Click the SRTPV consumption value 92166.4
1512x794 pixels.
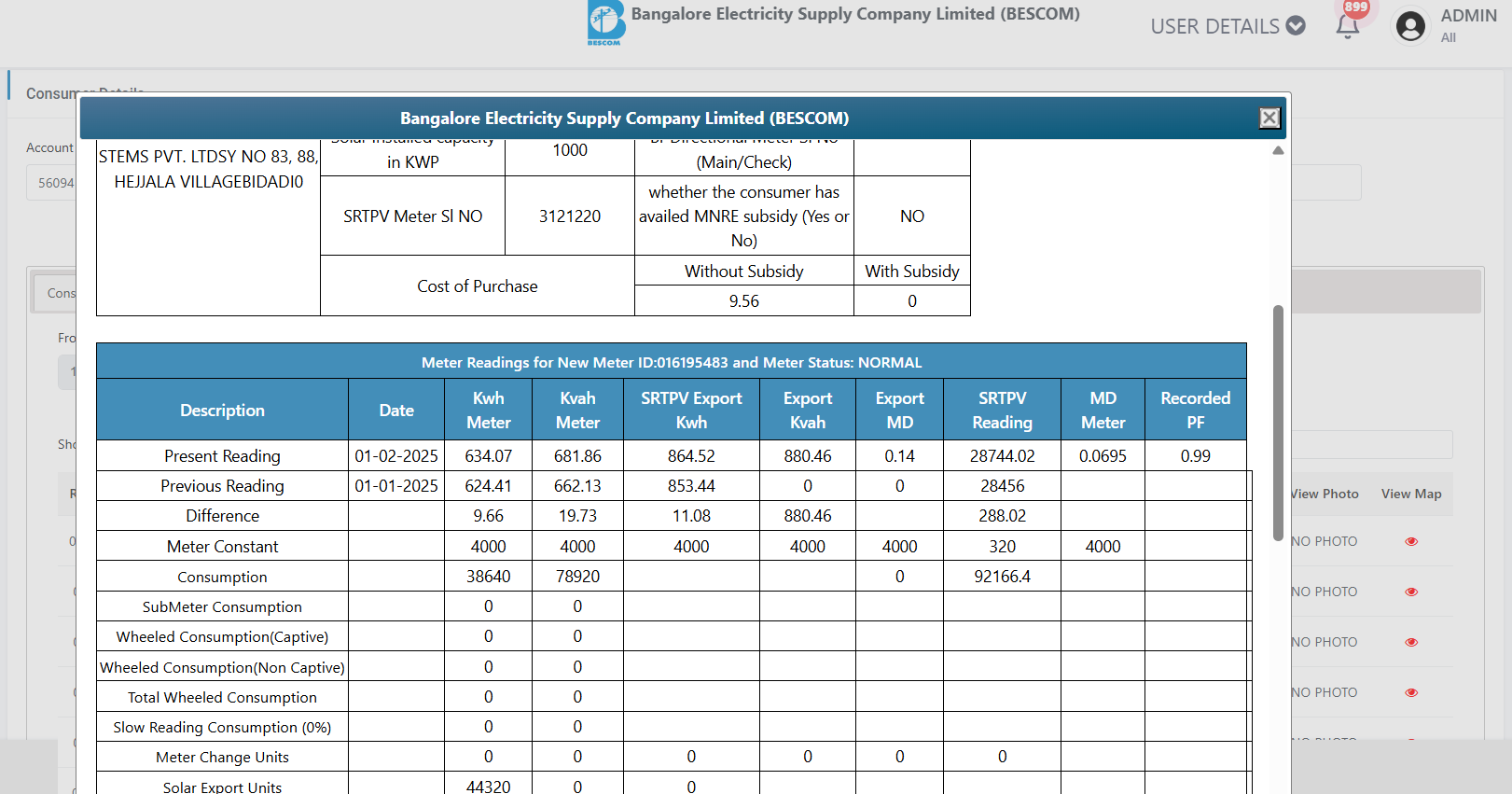[x=1002, y=577]
